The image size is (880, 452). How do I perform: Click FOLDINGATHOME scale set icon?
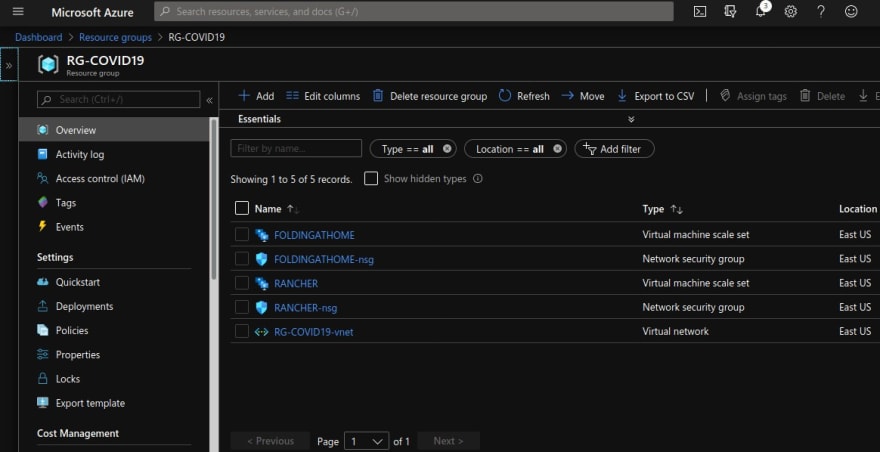point(262,235)
